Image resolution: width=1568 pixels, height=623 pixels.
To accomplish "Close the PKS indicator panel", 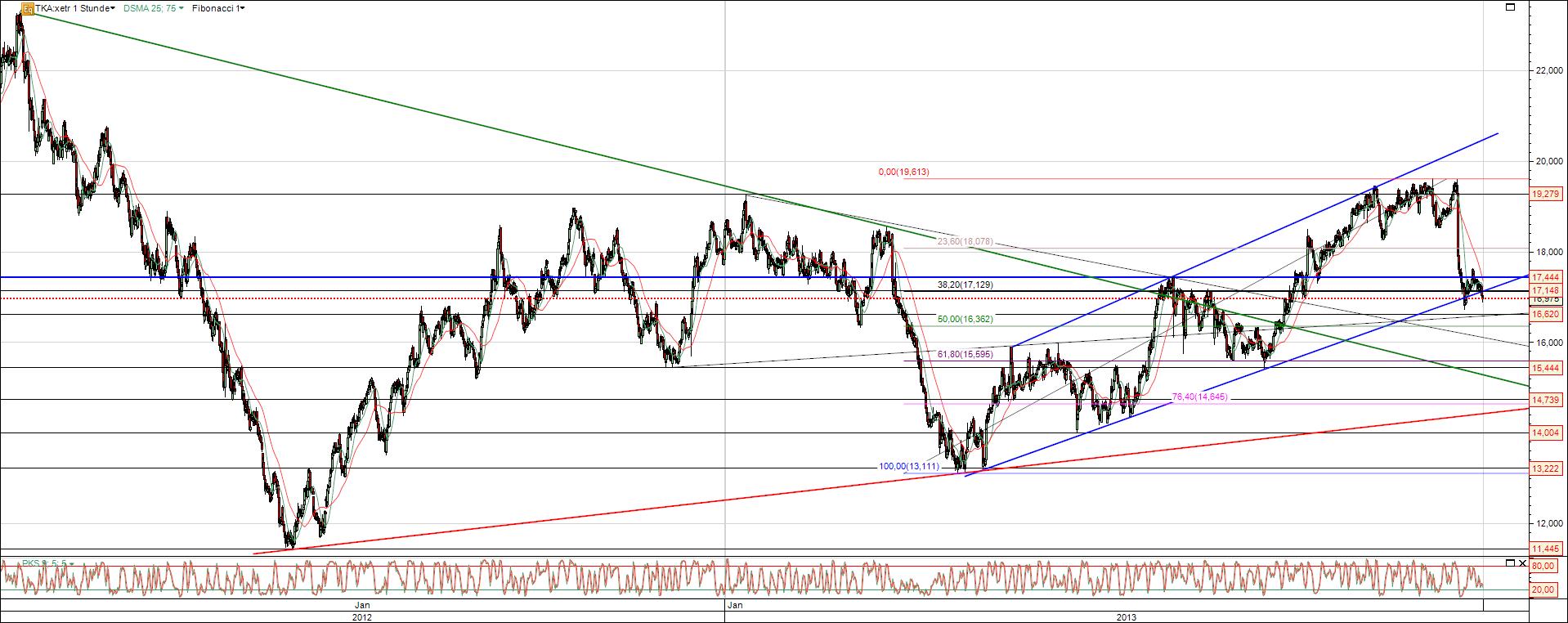I will pos(1522,563).
